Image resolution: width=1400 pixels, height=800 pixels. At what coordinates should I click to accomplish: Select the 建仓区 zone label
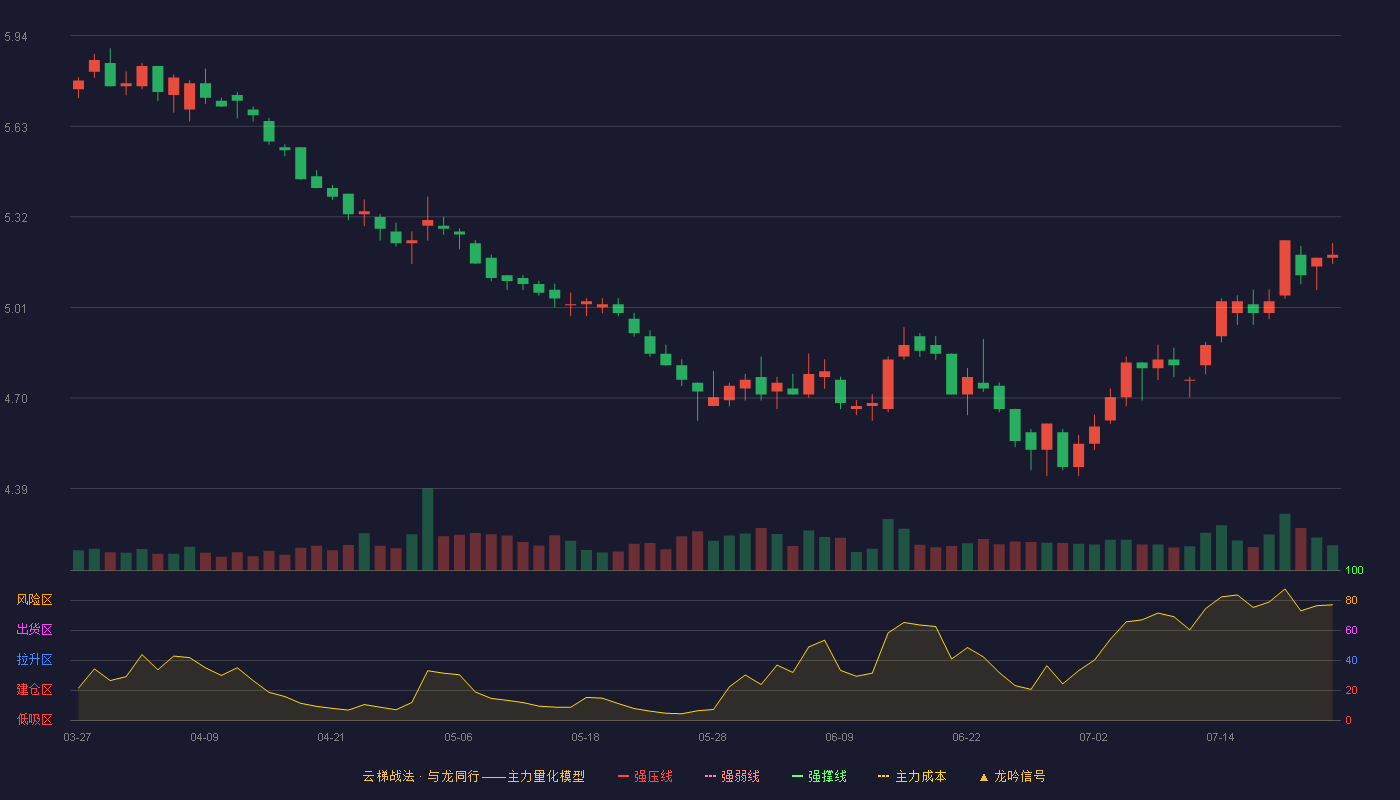[34, 690]
